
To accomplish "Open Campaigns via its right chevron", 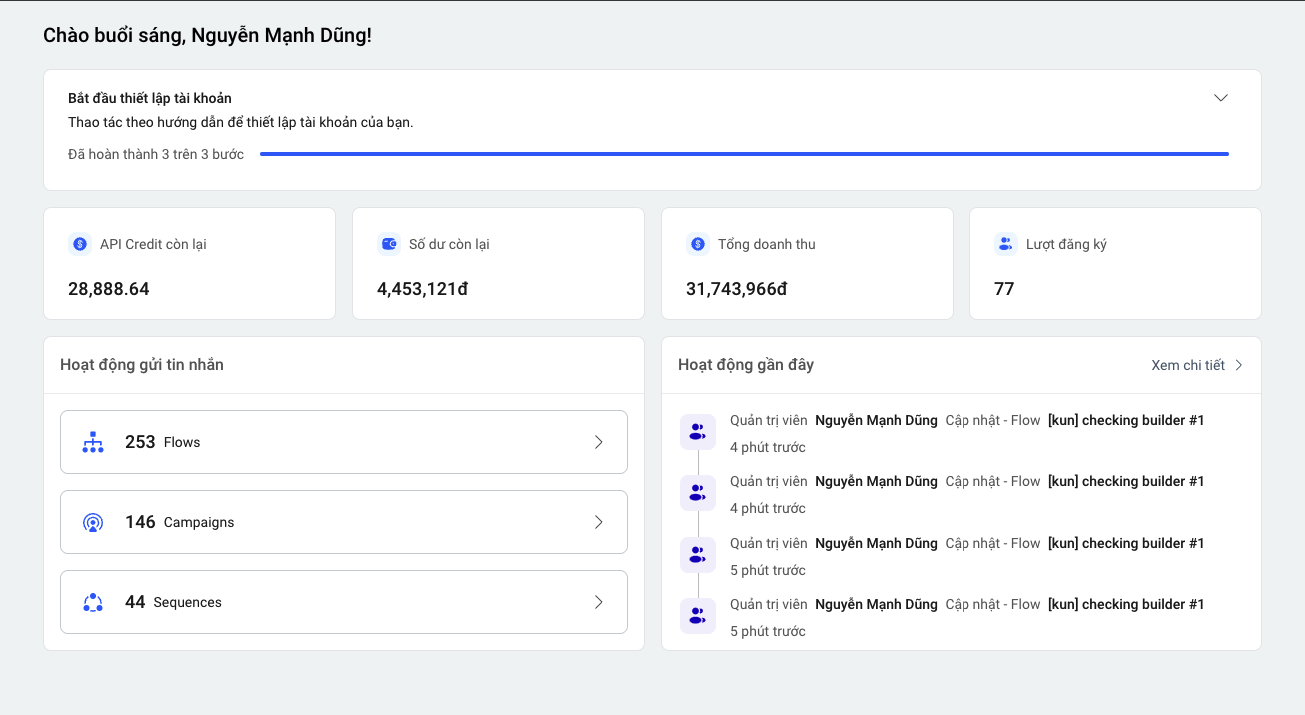I will [x=598, y=522].
